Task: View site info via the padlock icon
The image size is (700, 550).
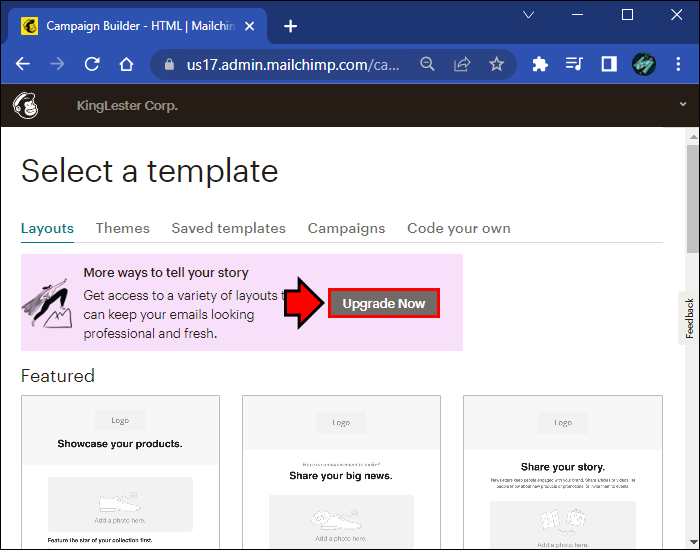Action: coord(169,65)
